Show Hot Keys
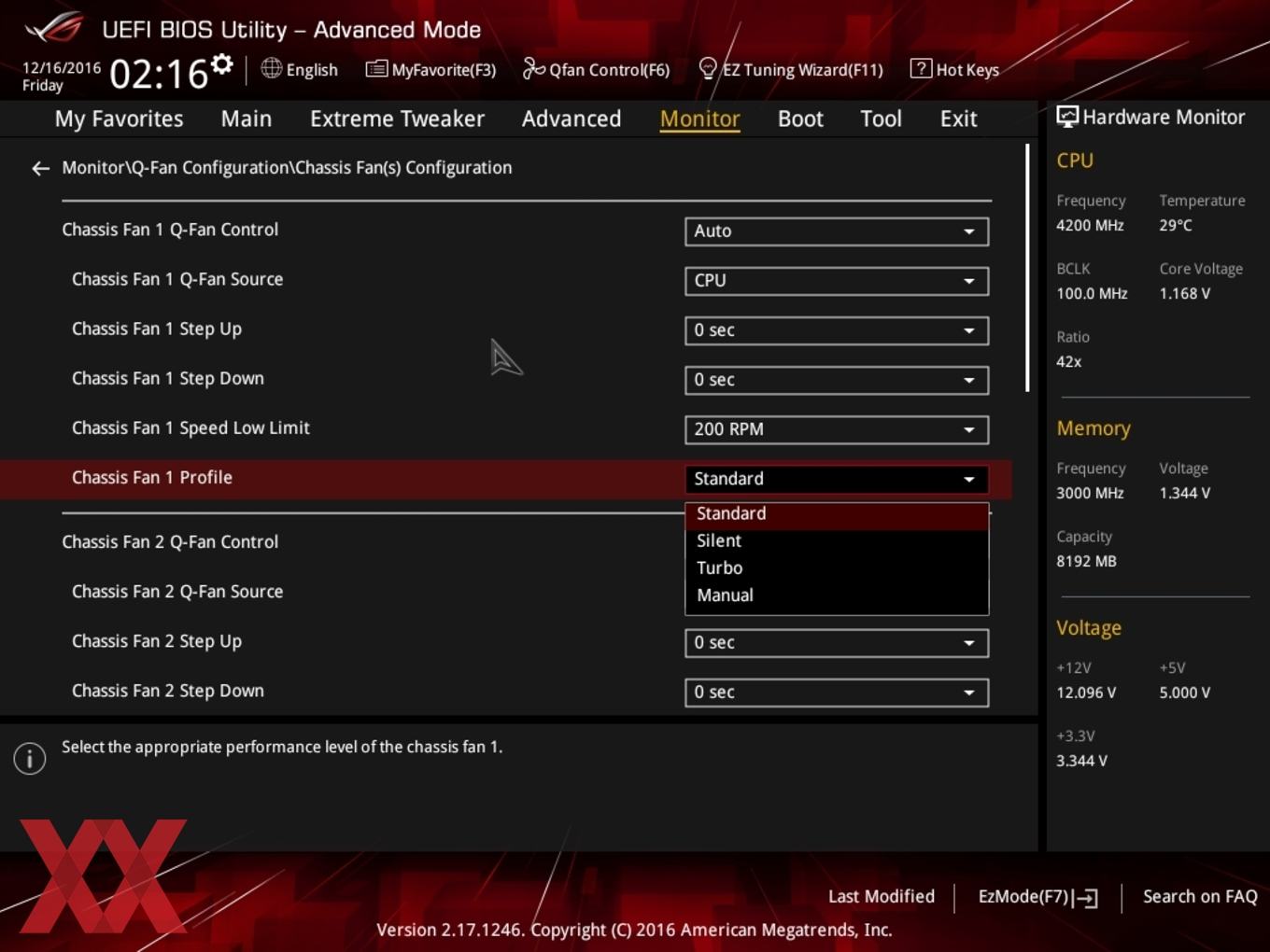The height and width of the screenshot is (952, 1270). [954, 69]
